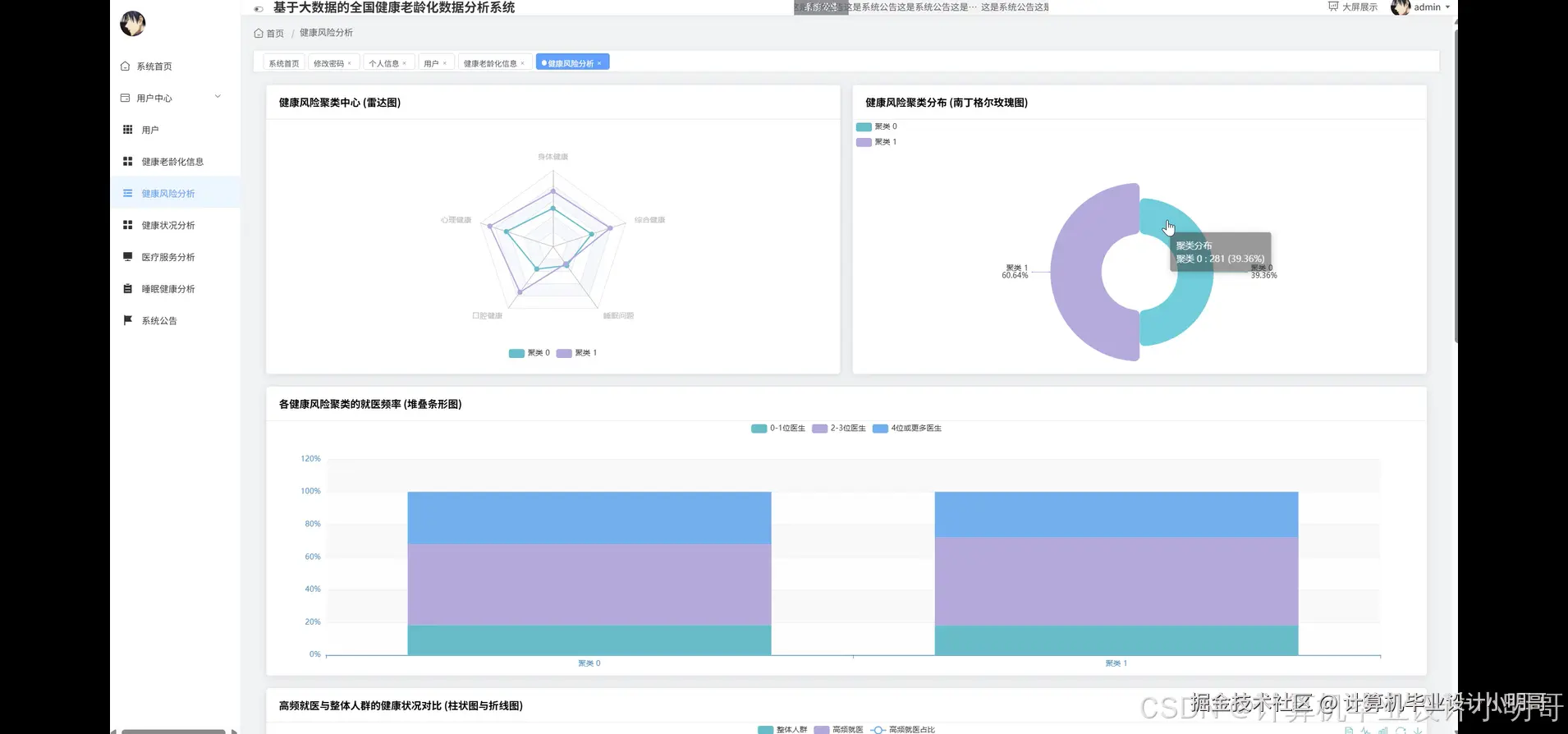The image size is (1568, 734).
Task: Click the 首页 breadcrumb link
Action: click(x=275, y=34)
